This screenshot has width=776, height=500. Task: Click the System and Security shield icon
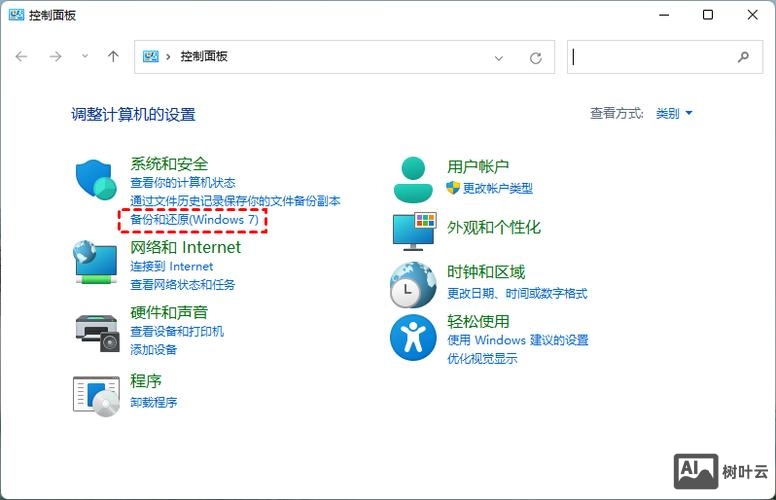tap(96, 179)
